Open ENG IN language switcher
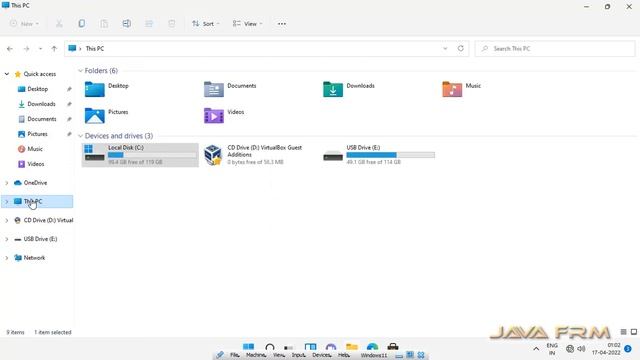Screen dimensions: 640x360 coord(552,349)
